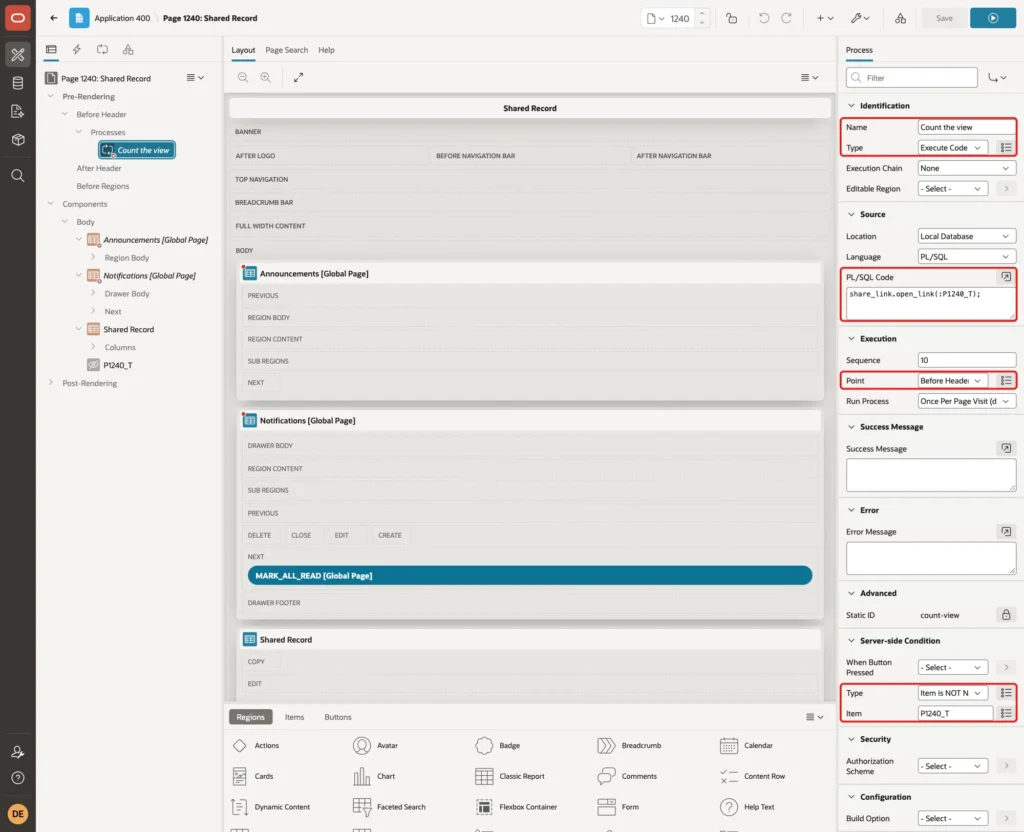This screenshot has width=1024, height=832.
Task: Open Gallery package icon in sidebar
Action: [x=18, y=140]
